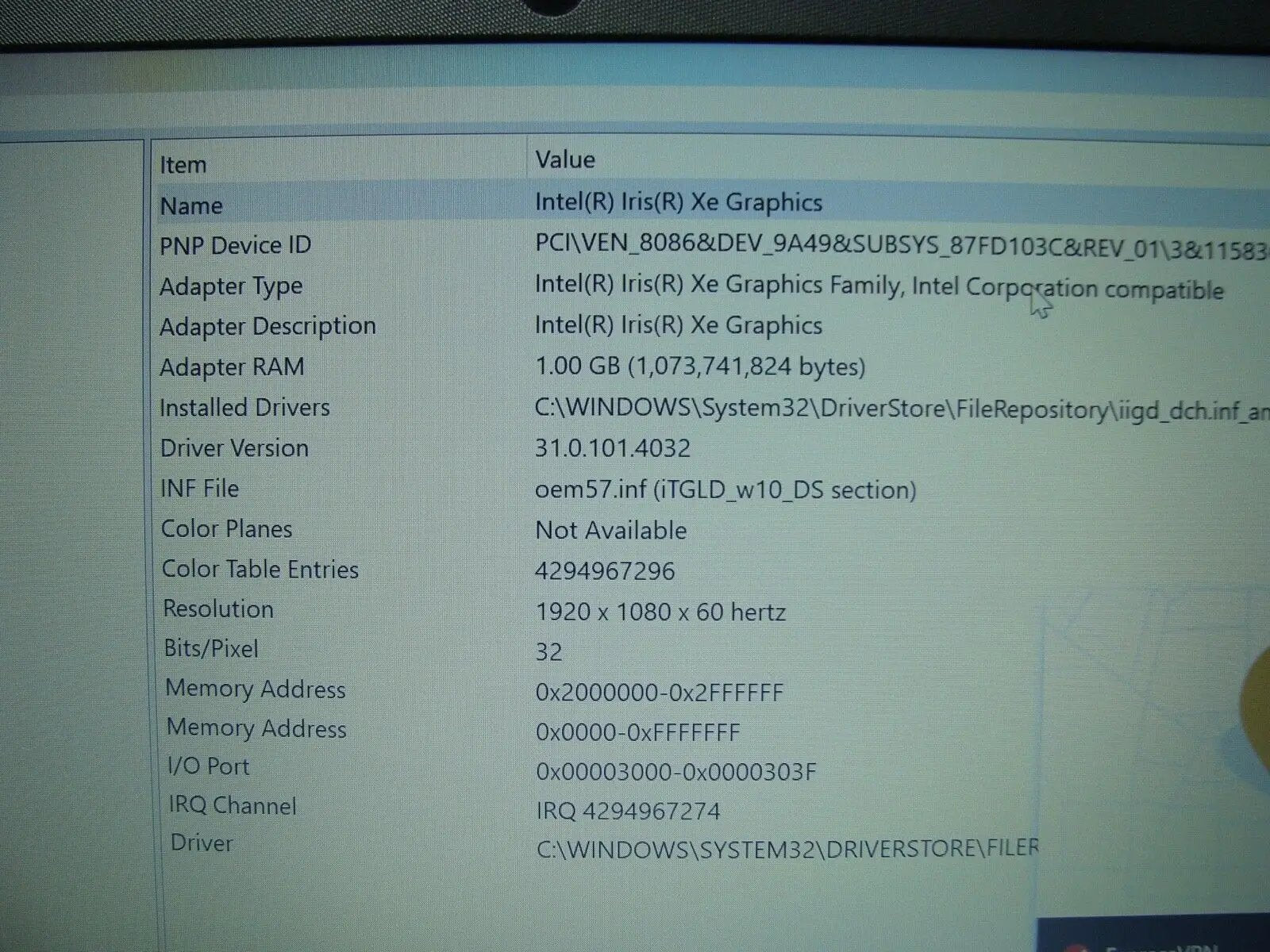
Task: Select the Memory Address label for 0x2000000-0x2FFFFFF
Action: tap(256, 689)
